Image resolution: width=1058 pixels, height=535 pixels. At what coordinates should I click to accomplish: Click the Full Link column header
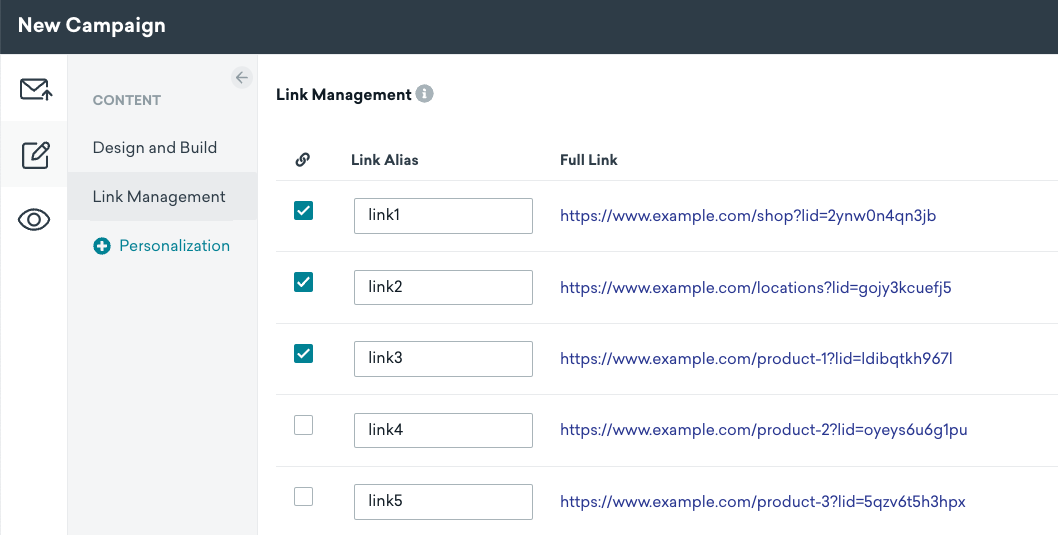tap(588, 160)
